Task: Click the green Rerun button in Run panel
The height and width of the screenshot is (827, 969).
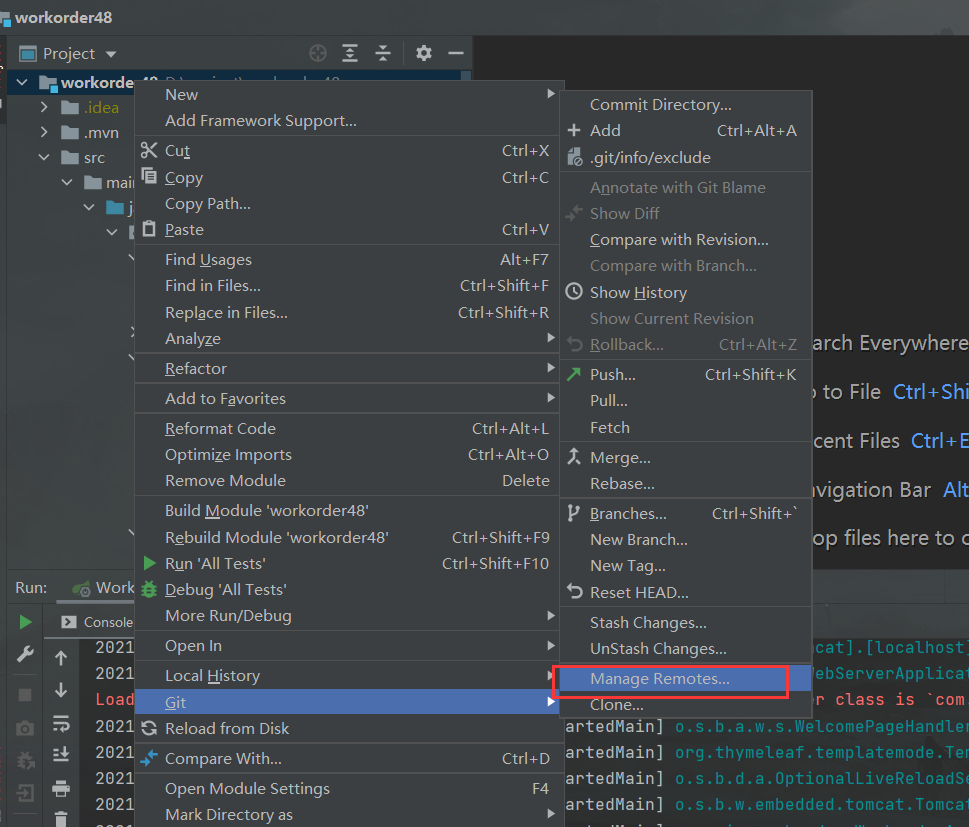Action: point(25,622)
